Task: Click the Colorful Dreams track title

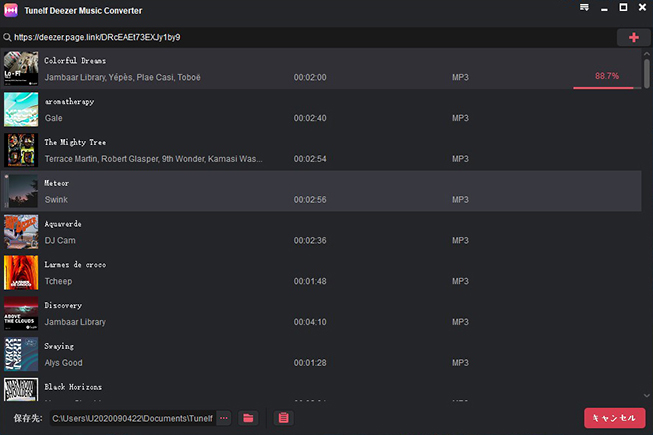Action: point(75,61)
